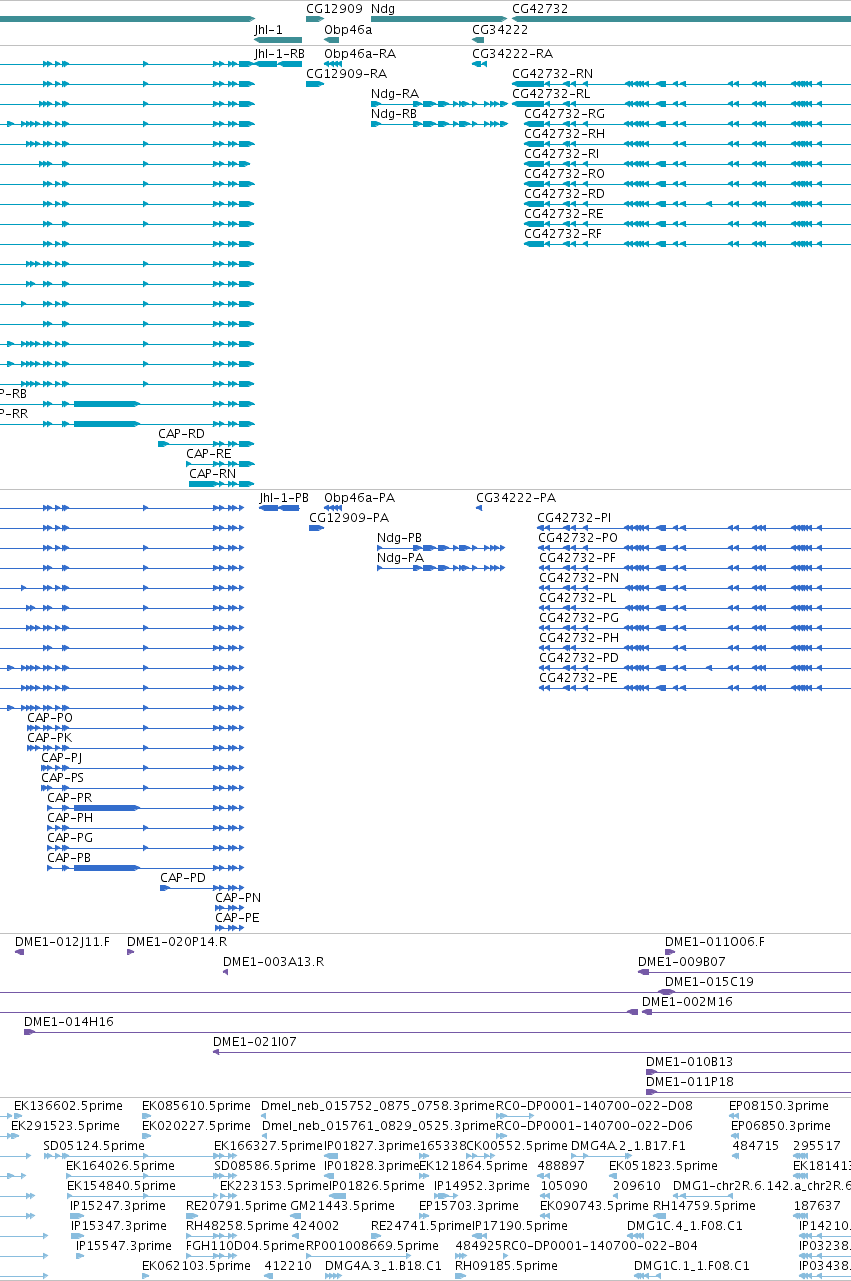Click transcript label CG42732-RF
Viewport: 851px width, 1281px height.
point(564,233)
